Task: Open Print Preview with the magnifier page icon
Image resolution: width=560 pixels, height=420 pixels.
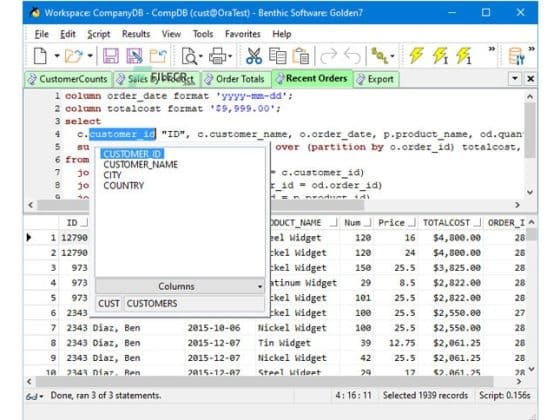Action: tap(189, 56)
